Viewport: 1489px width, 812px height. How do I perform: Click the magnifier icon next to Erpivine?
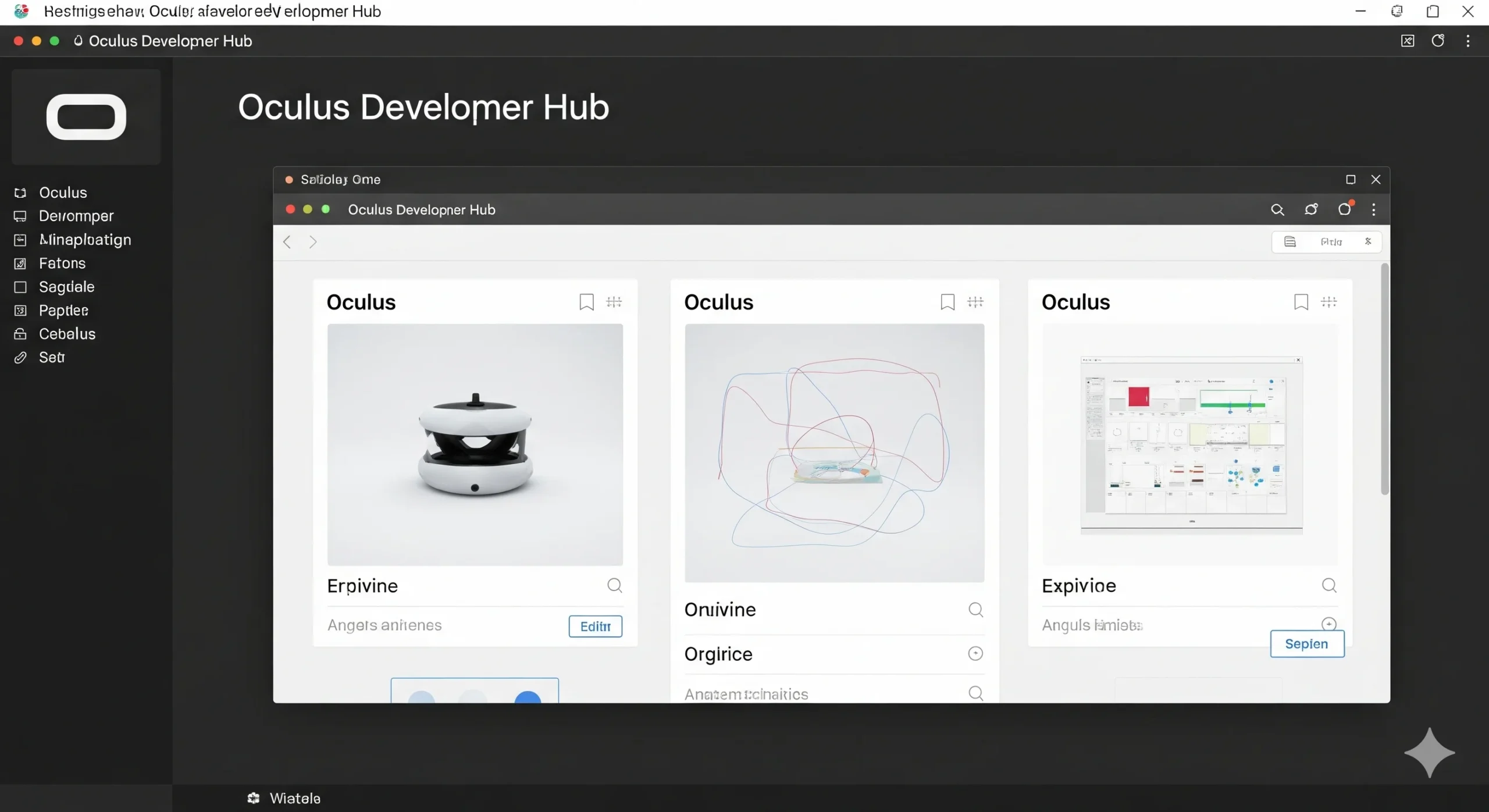(x=615, y=585)
